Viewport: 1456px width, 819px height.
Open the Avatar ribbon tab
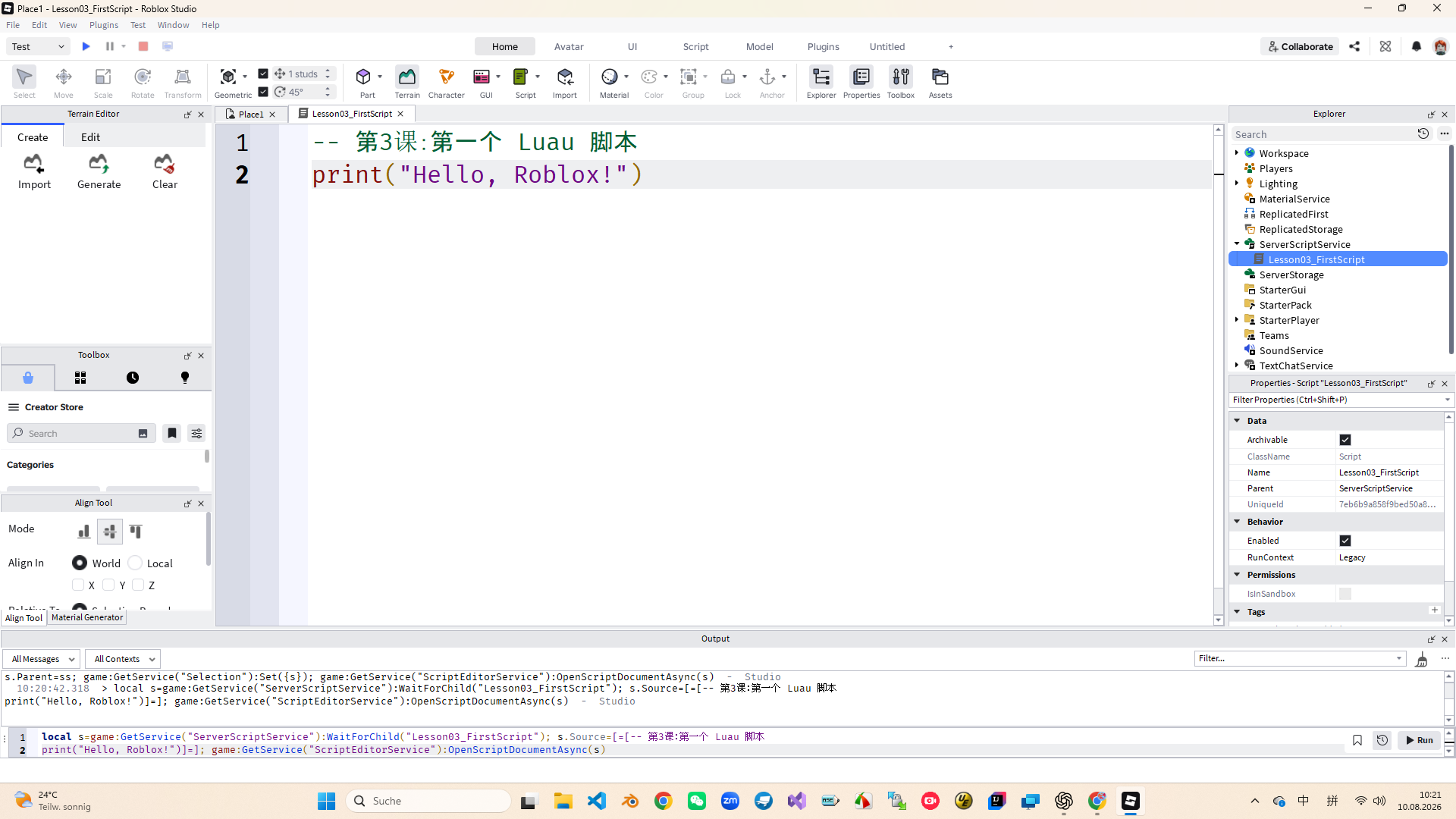[x=569, y=46]
